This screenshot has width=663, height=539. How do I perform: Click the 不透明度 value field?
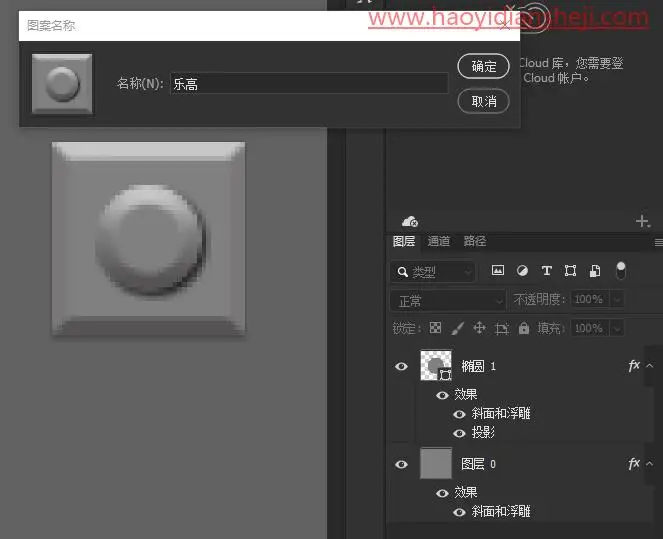click(x=590, y=299)
